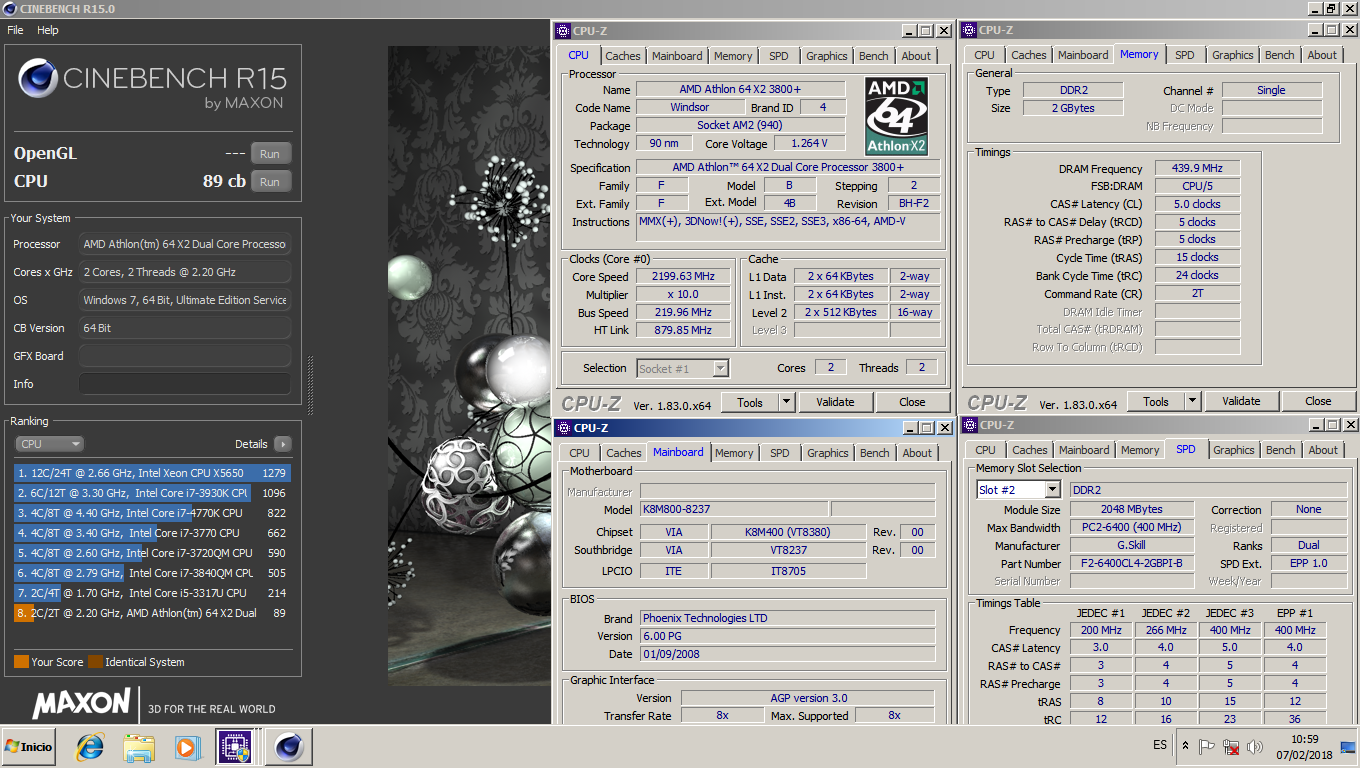Switch to Bench tab in CPU window
Image resolution: width=1360 pixels, height=768 pixels.
(874, 56)
